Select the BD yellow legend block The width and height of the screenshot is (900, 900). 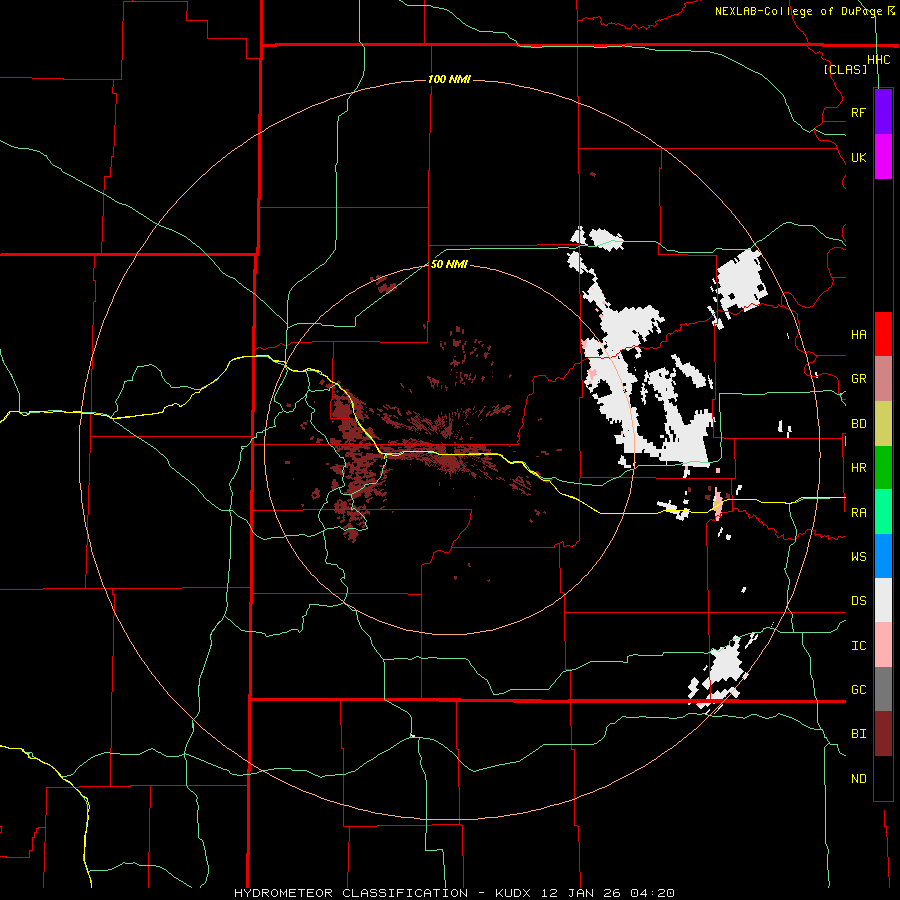click(x=883, y=424)
